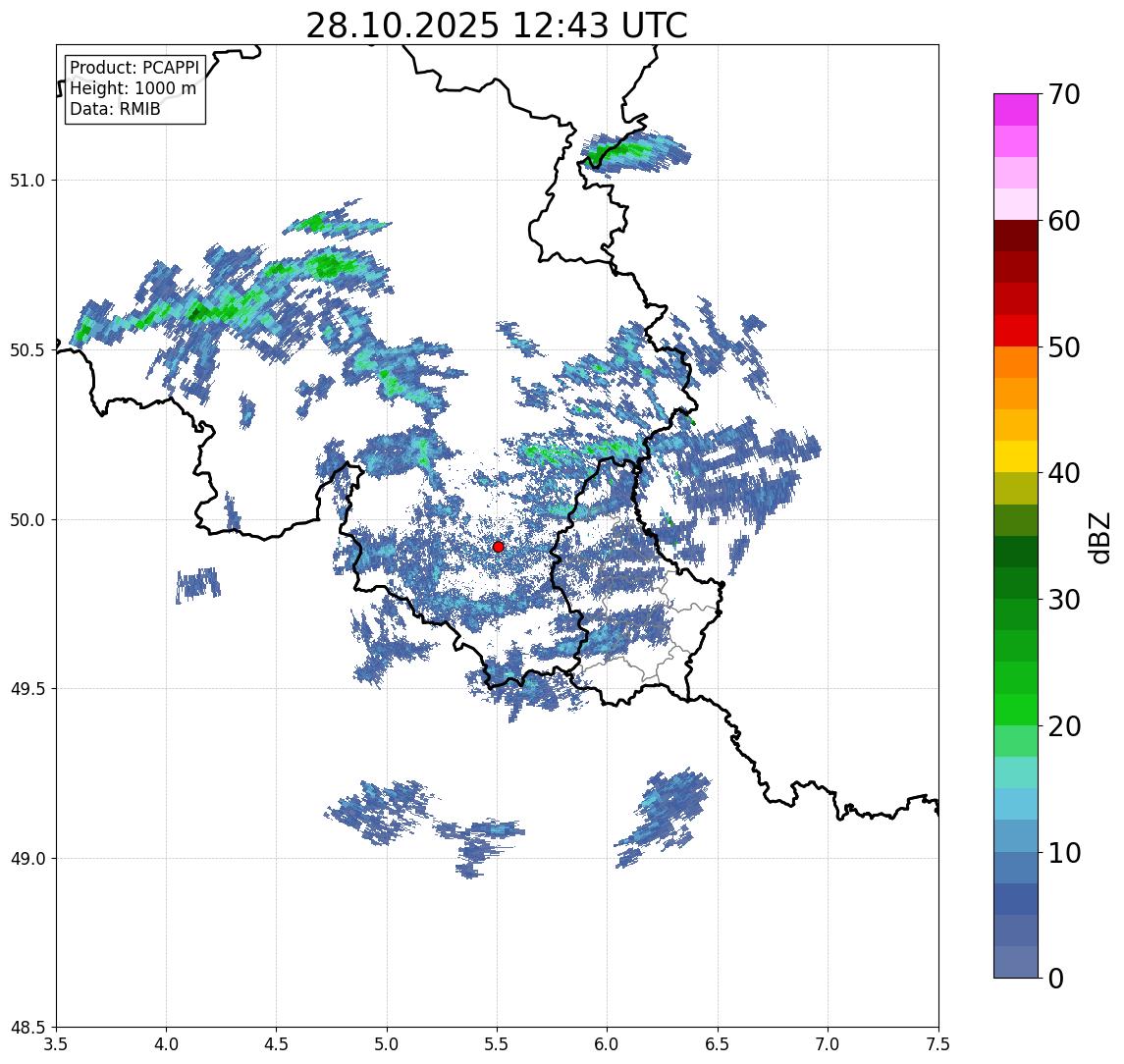Click the latitude axis label 51.0

pos(27,181)
